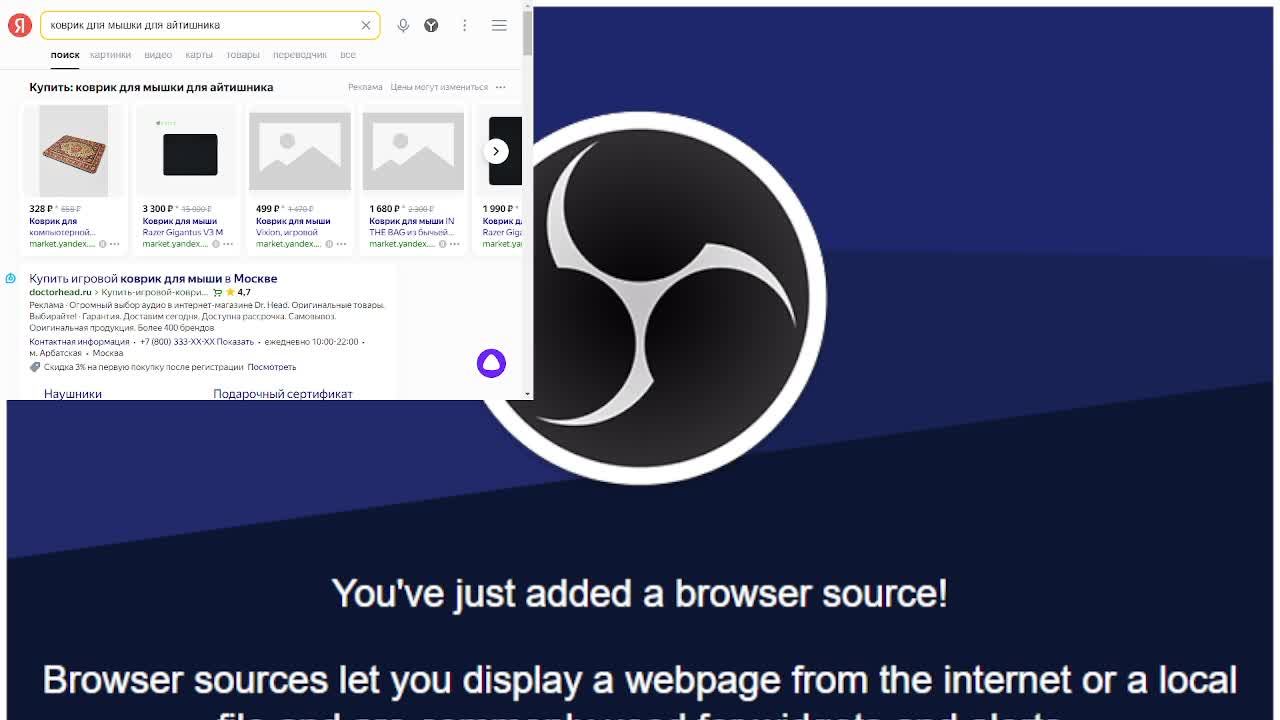
Task: Click the browser source page scrollbar thumb
Action: [527, 32]
